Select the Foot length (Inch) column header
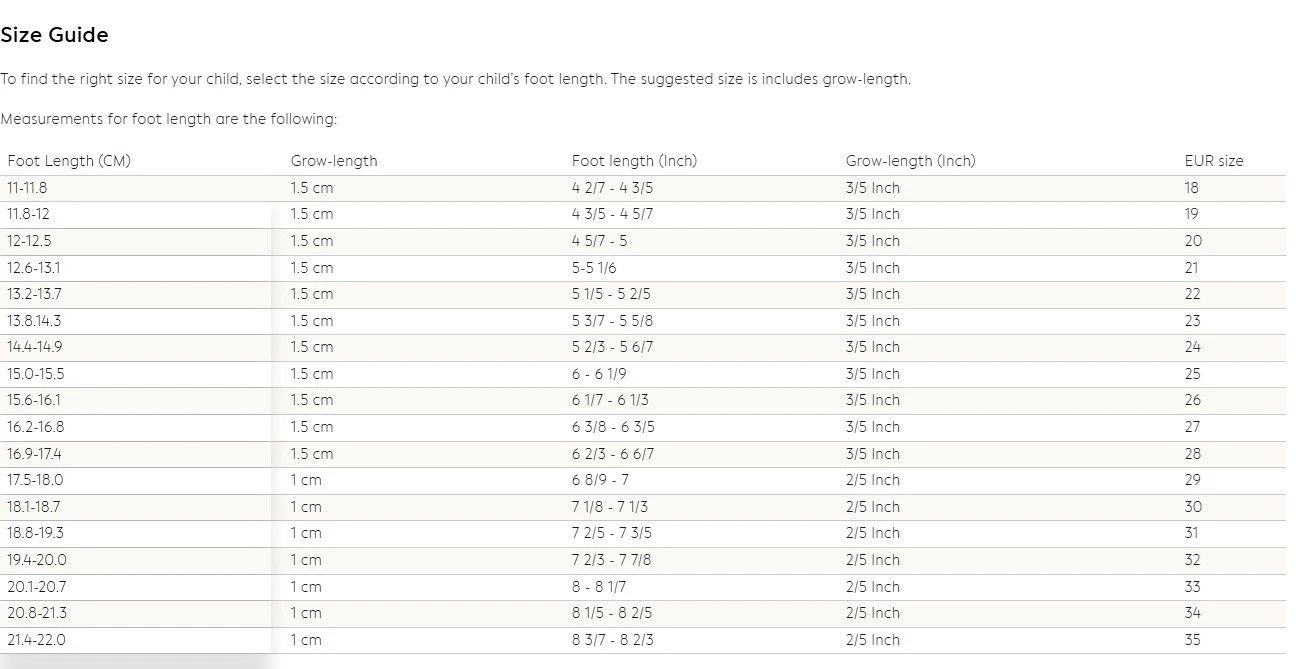 tap(634, 161)
